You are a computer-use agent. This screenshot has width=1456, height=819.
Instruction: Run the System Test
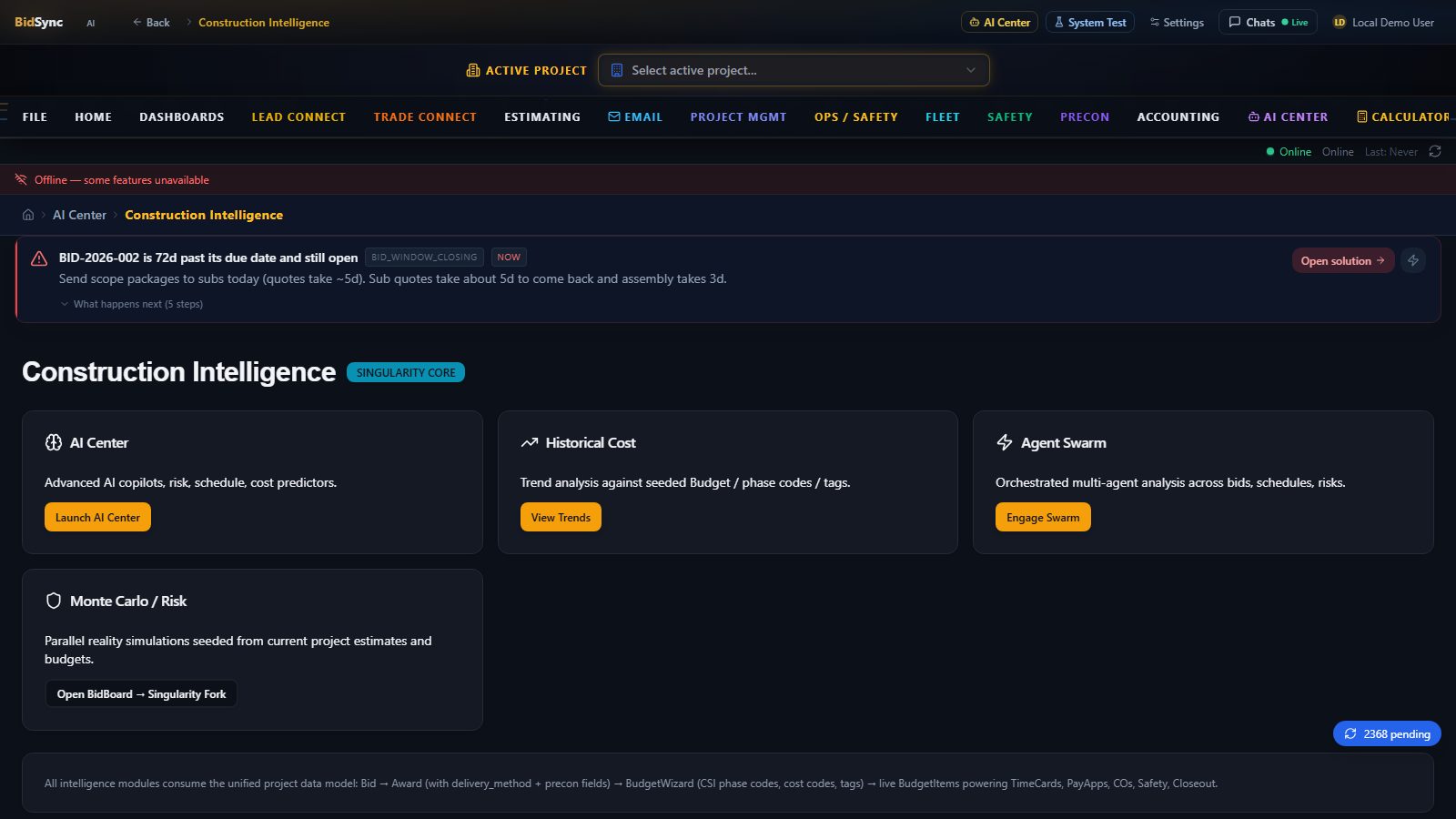(x=1089, y=22)
